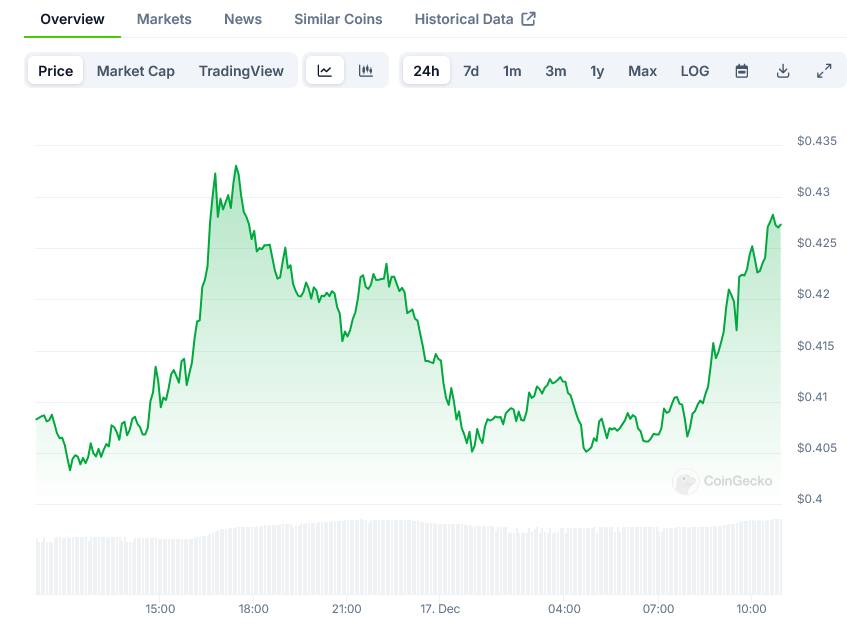This screenshot has height=628, width=847.
Task: Switch to line chart view icon
Action: coord(325,71)
